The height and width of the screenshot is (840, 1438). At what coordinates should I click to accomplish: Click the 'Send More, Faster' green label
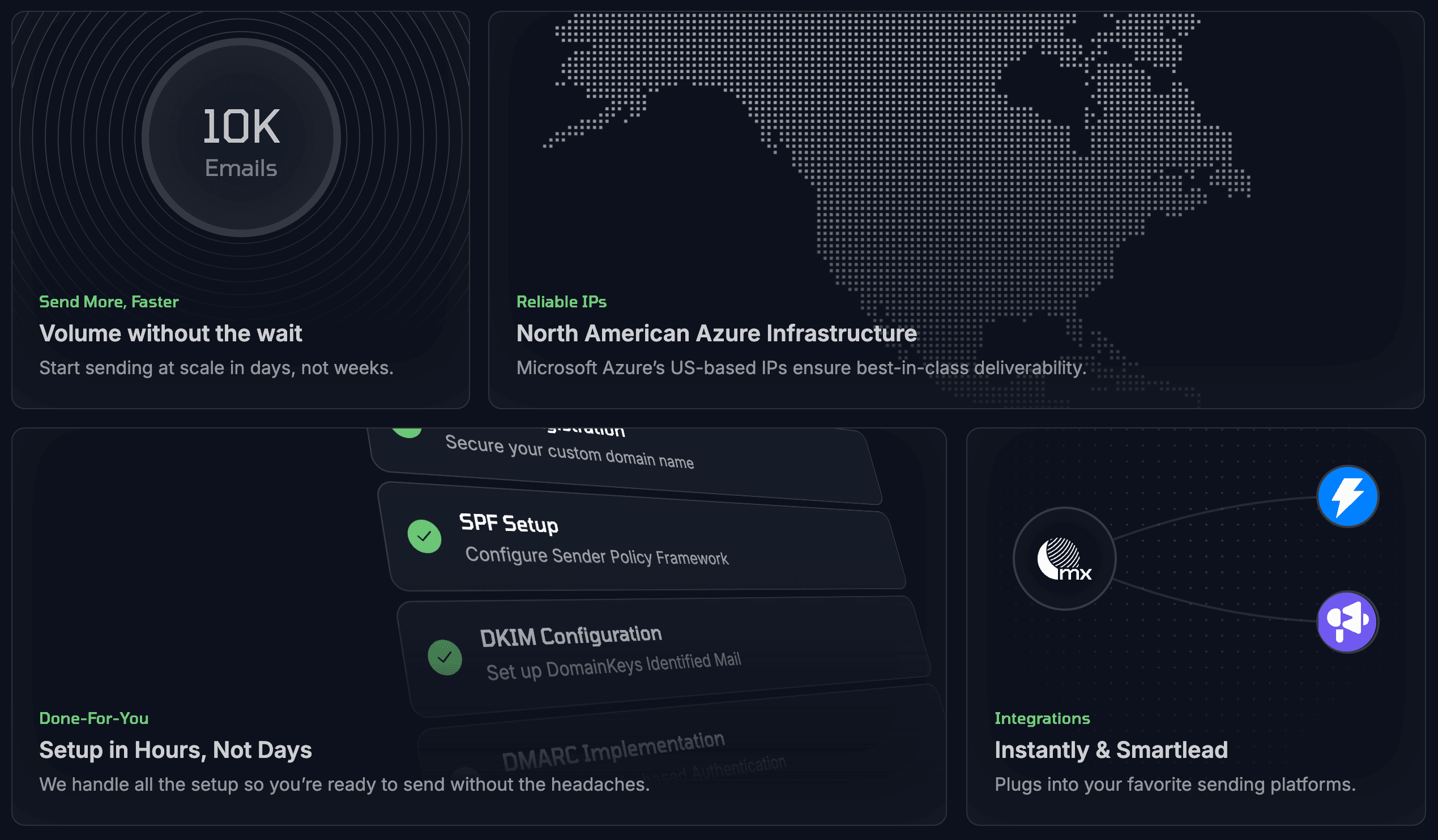[x=108, y=302]
